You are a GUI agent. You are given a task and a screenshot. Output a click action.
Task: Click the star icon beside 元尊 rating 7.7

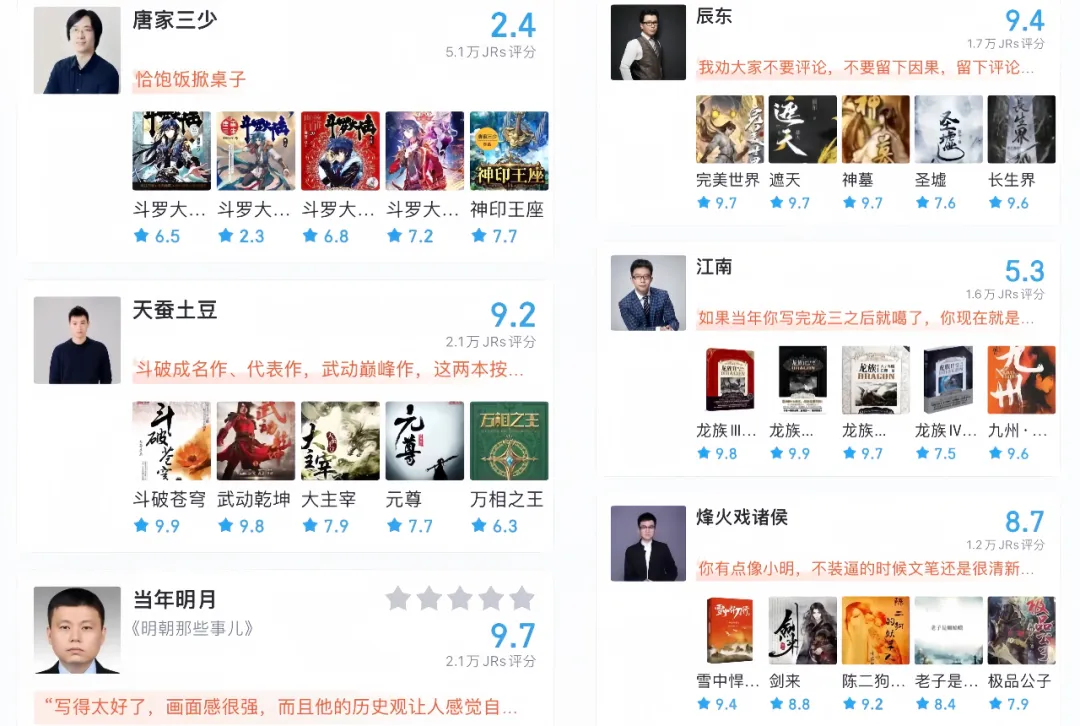click(x=395, y=526)
